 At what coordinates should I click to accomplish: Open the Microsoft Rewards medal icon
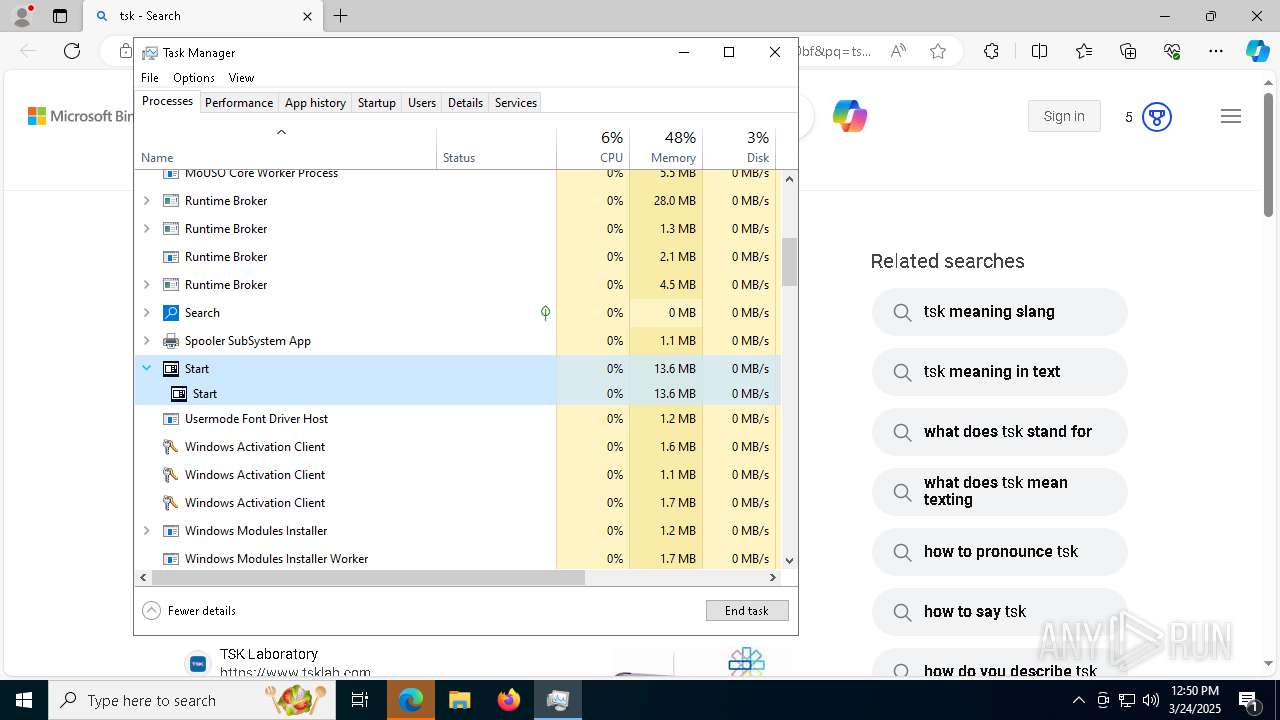[1157, 117]
